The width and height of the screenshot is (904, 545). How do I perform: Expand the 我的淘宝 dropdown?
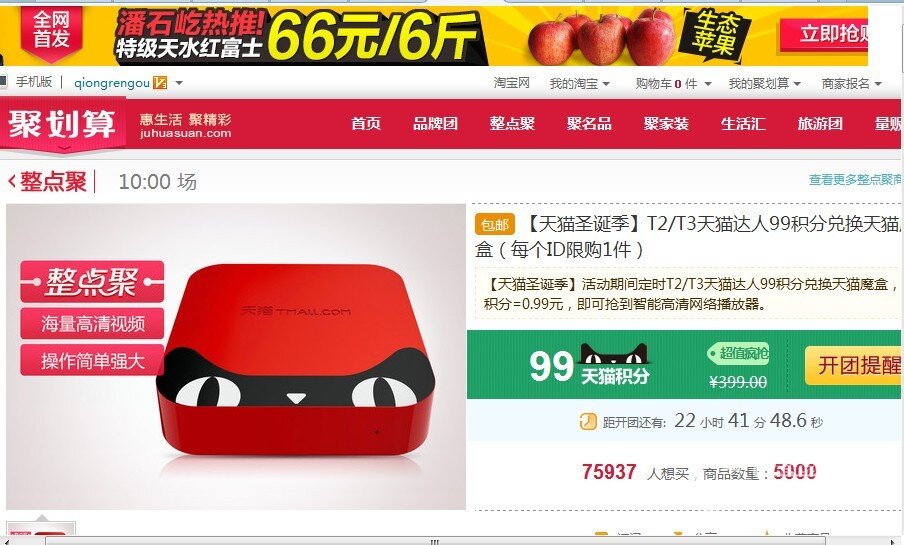tap(606, 84)
